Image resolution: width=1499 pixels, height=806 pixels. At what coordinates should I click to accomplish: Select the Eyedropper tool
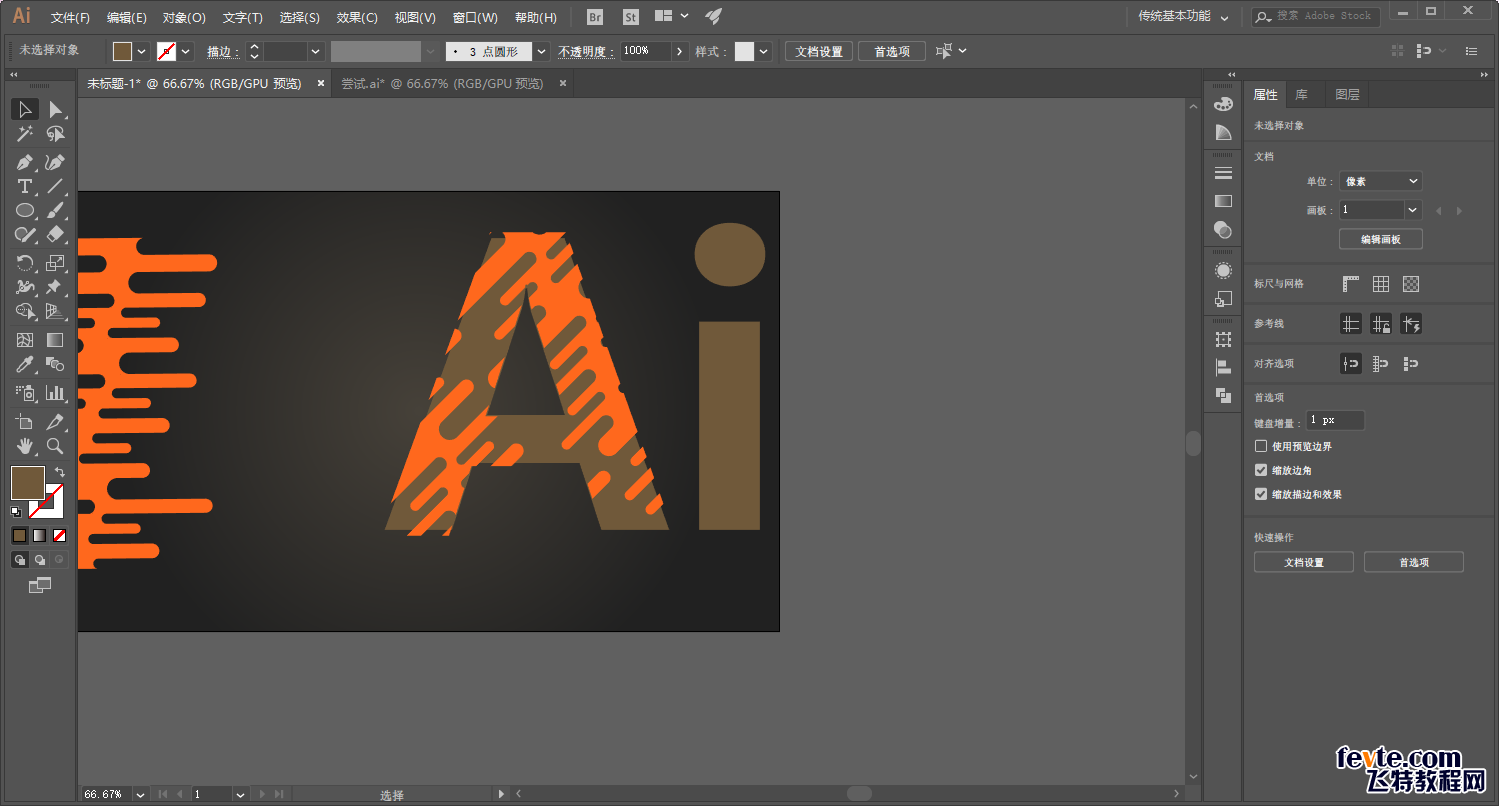coord(25,364)
